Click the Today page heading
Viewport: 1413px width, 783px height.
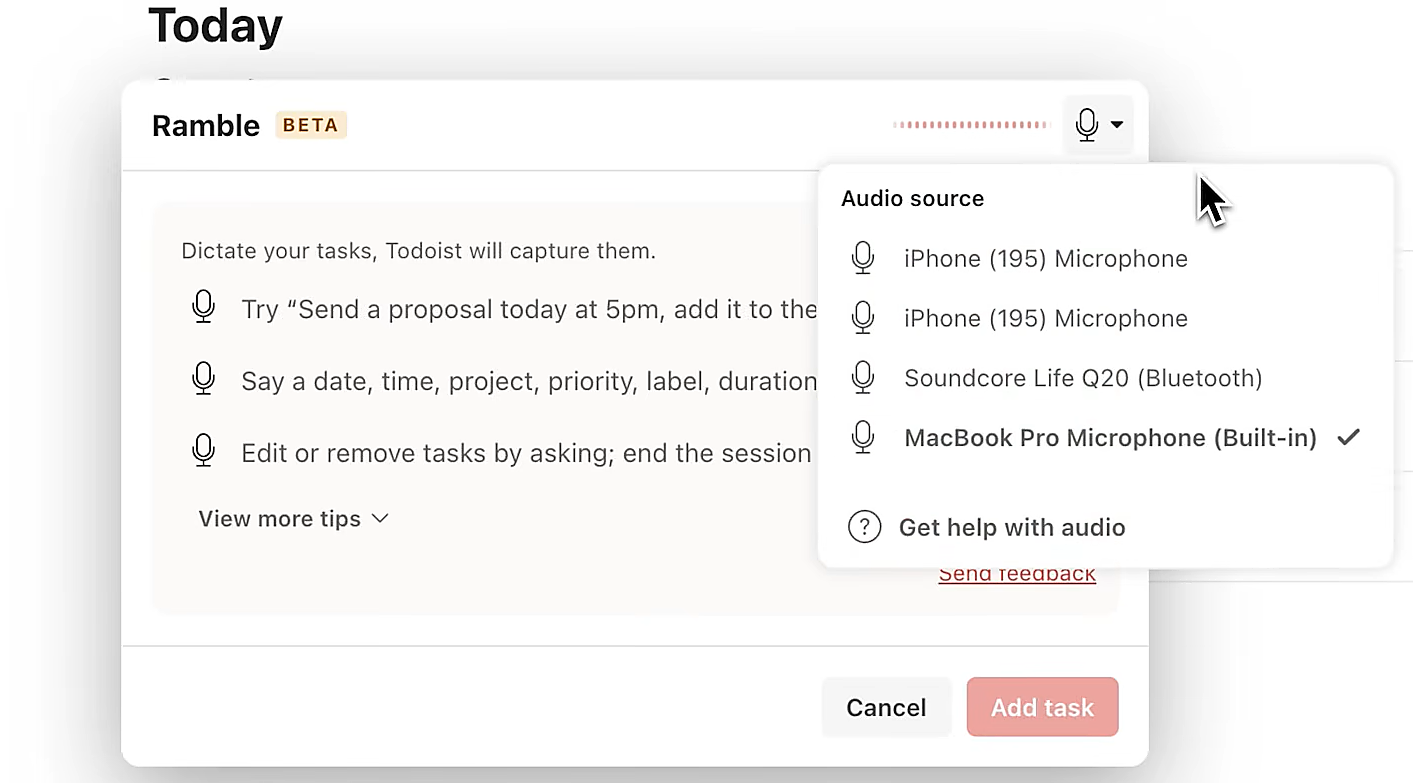coord(215,25)
